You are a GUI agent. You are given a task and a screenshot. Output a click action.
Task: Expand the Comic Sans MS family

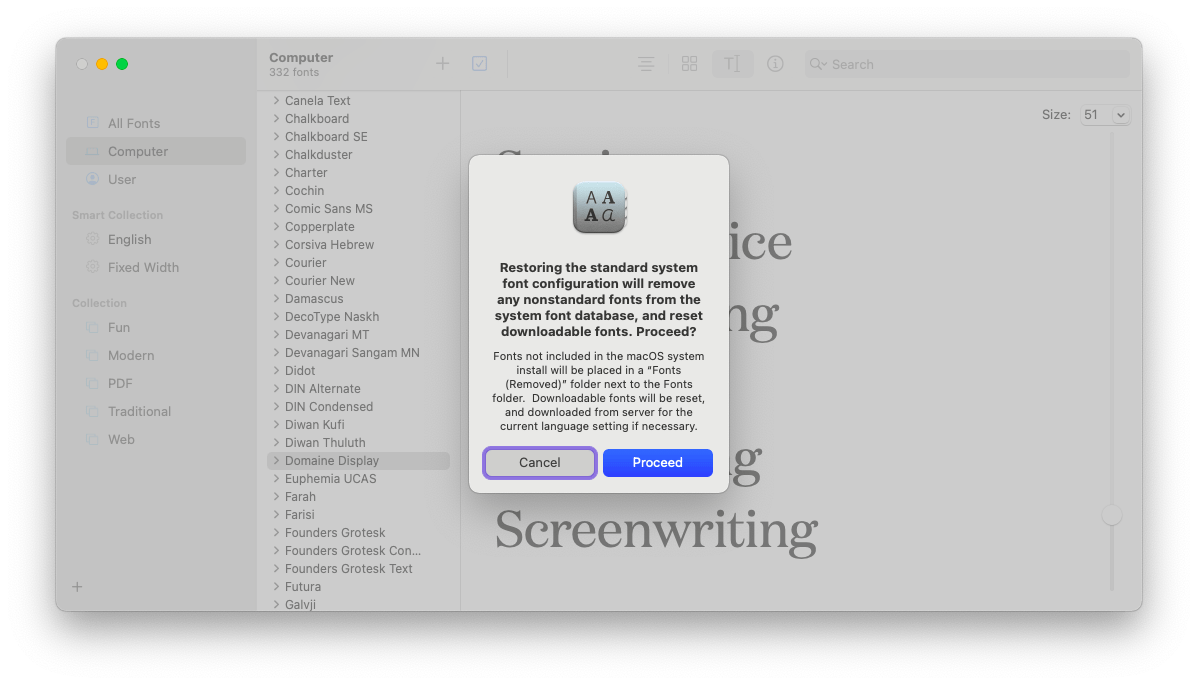coord(277,208)
